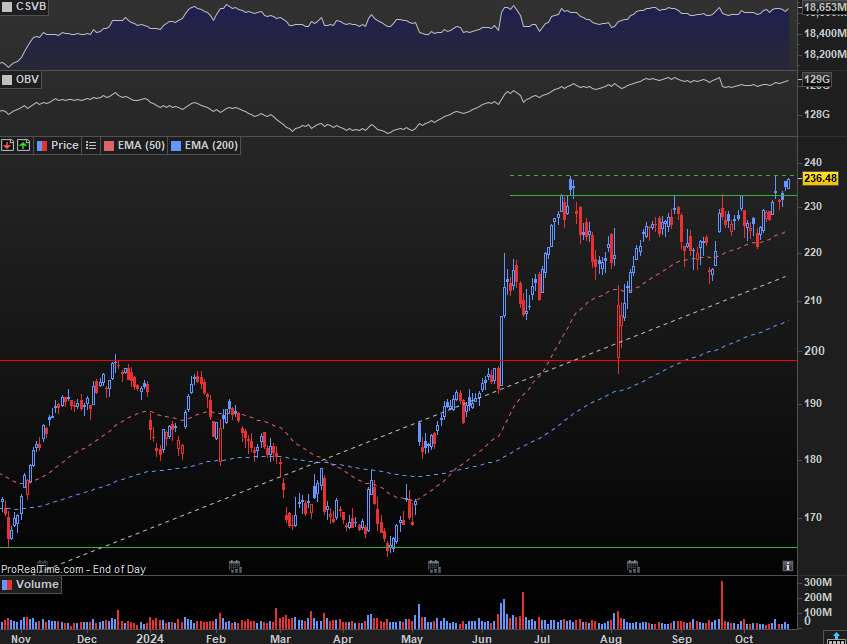Click the Oct label on time axis
Viewport: 847px width, 644px height.
tap(744, 639)
